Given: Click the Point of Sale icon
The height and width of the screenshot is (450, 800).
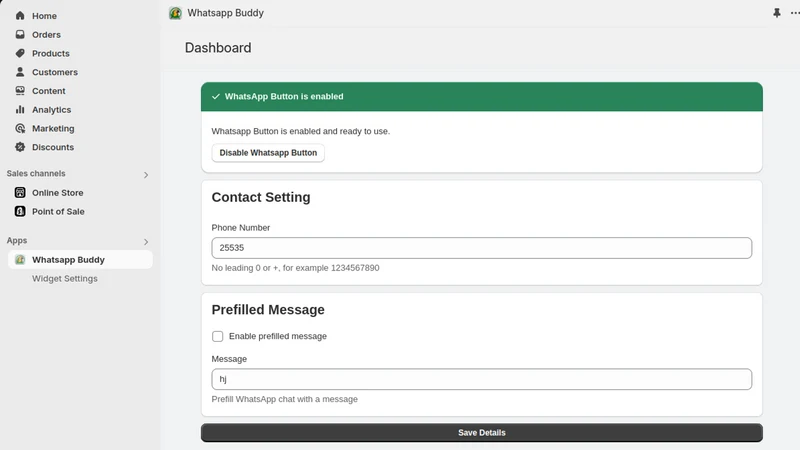Looking at the screenshot, I should click(x=20, y=211).
